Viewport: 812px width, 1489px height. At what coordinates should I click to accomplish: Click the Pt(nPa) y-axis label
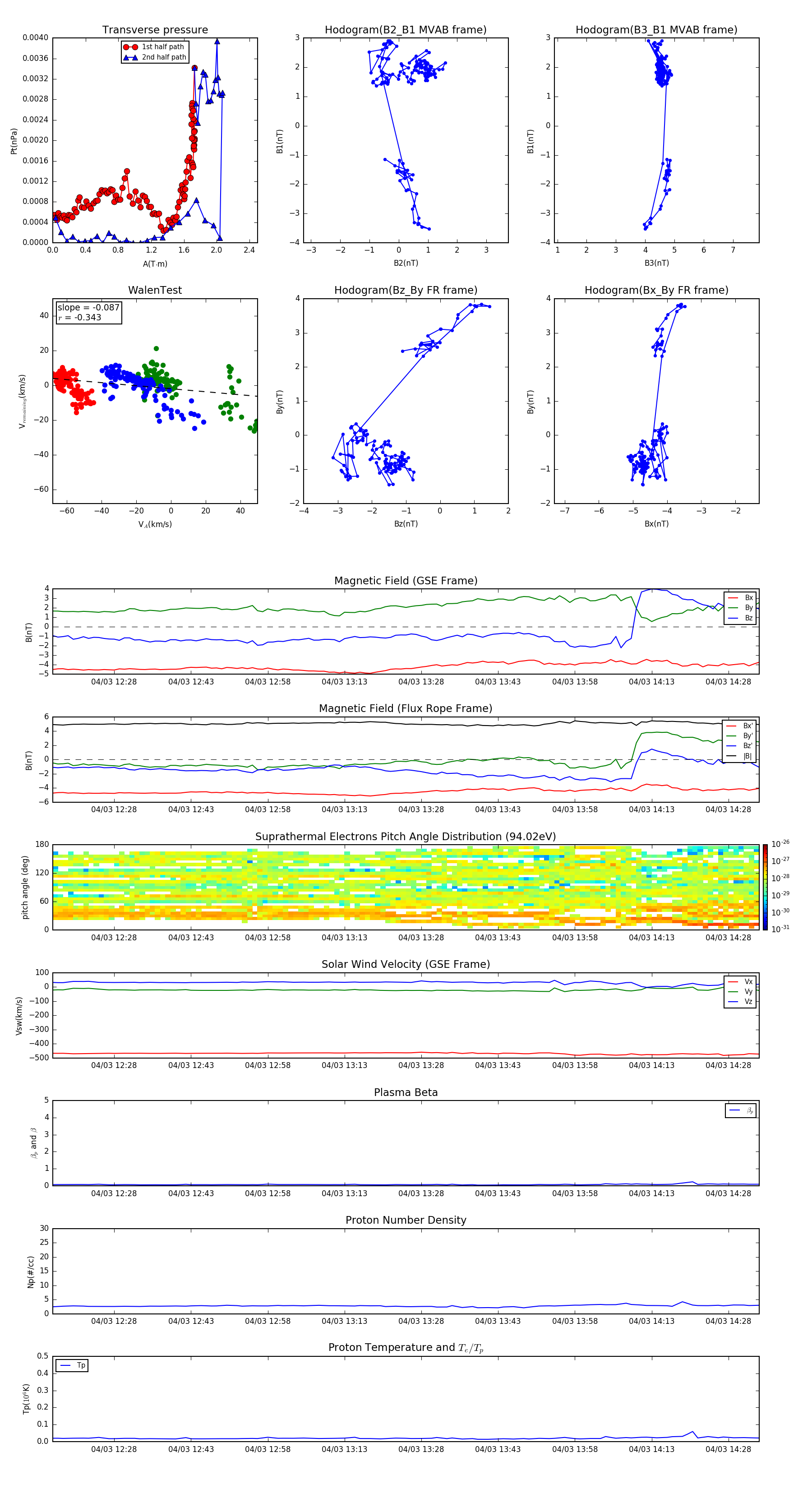14,141
